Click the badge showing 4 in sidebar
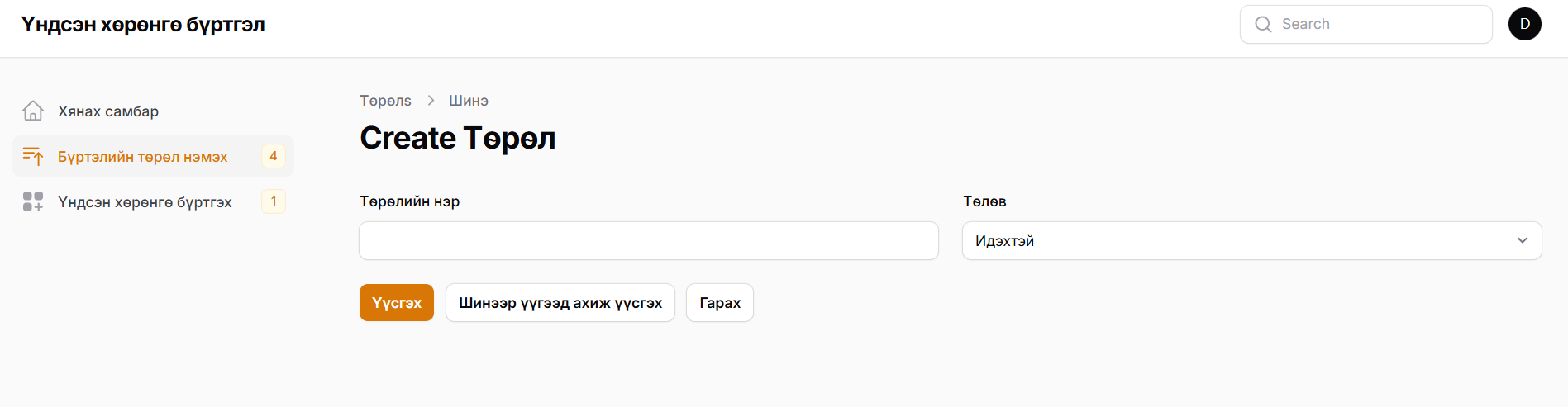The height and width of the screenshot is (407, 1568). 274,156
